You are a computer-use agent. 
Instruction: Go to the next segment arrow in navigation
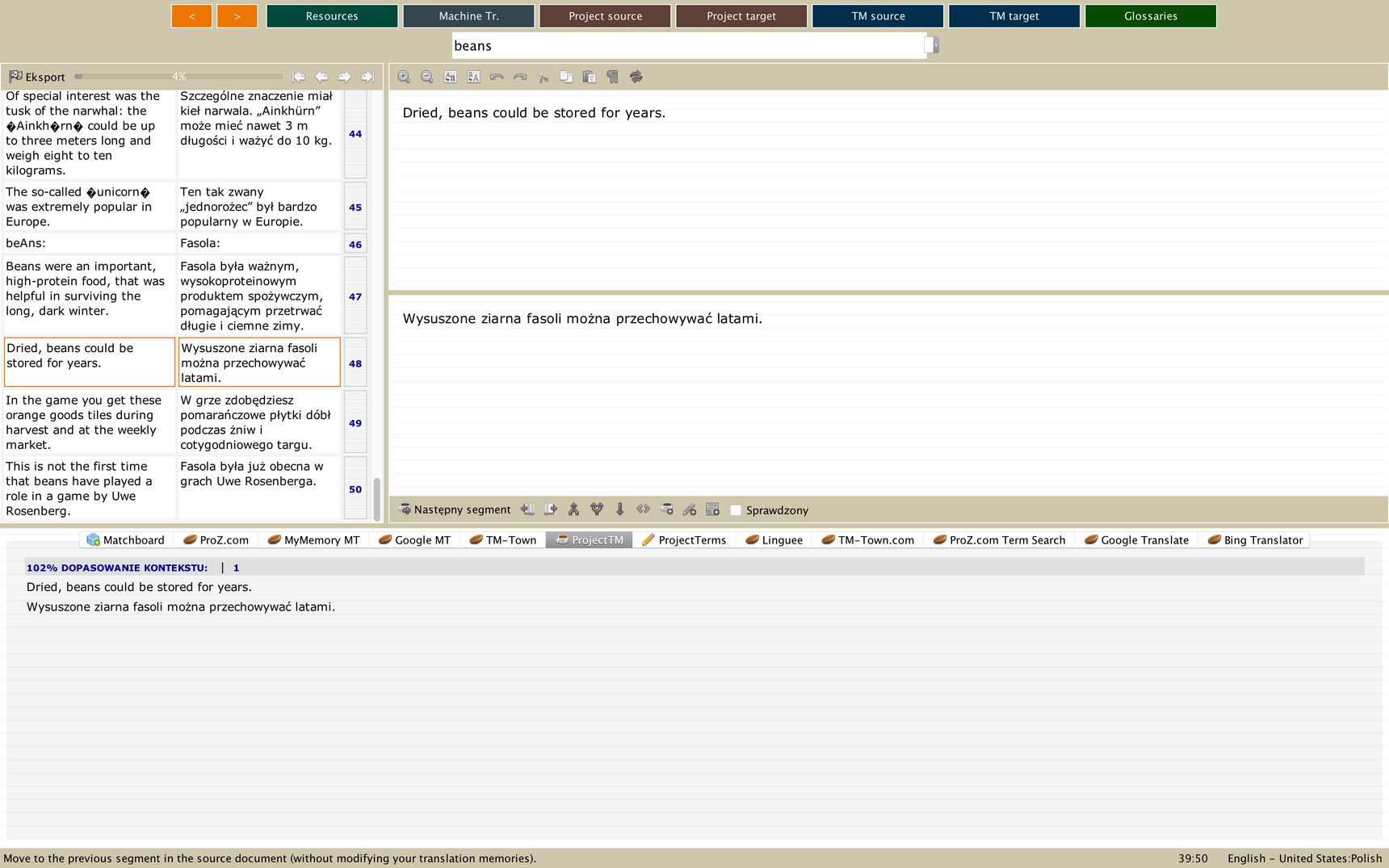(x=345, y=77)
